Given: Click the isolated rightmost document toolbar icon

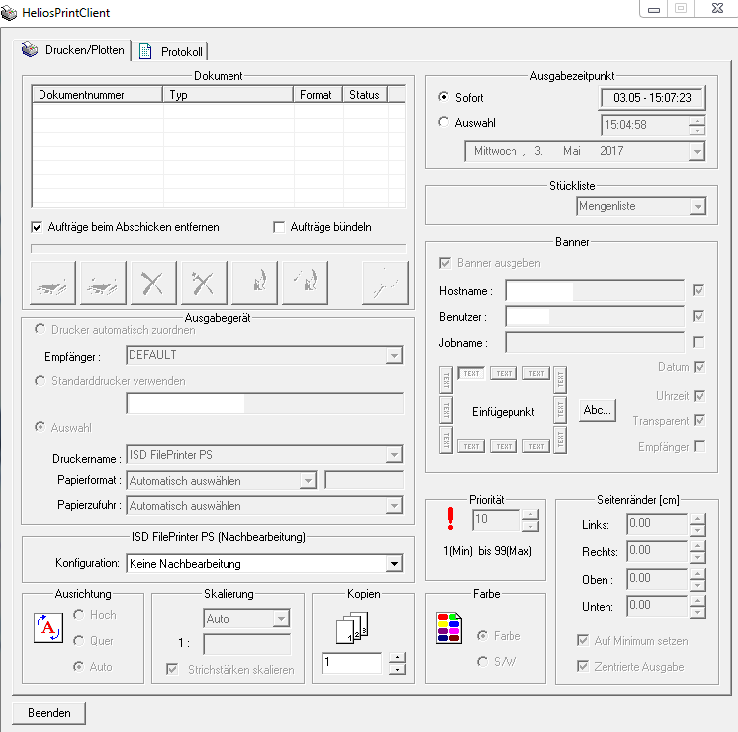Looking at the screenshot, I should tap(385, 284).
